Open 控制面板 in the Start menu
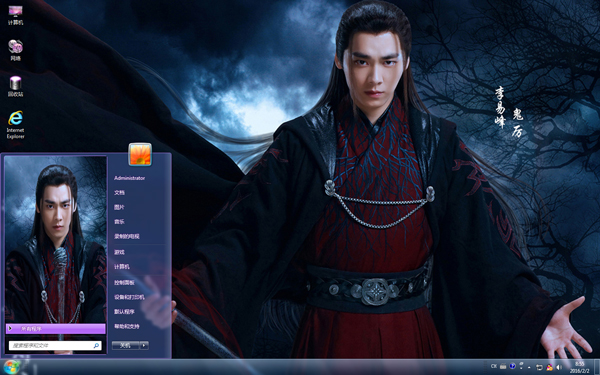 tap(124, 282)
